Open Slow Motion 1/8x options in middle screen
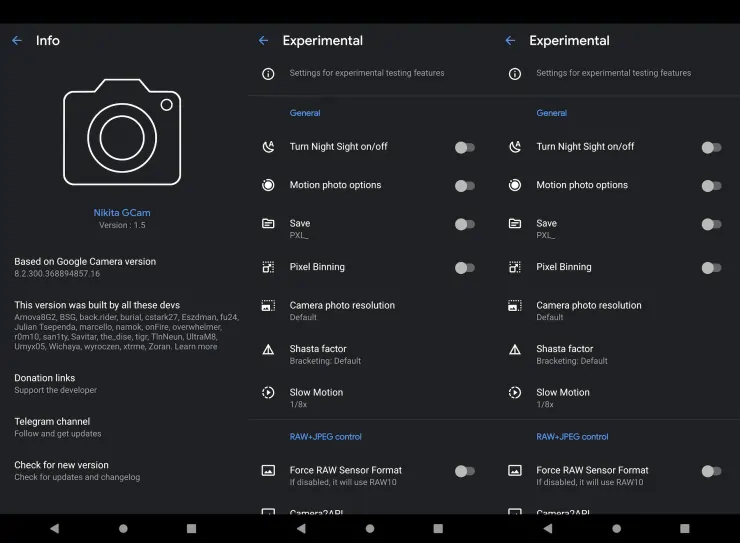The width and height of the screenshot is (740, 543). pyautogui.click(x=370, y=398)
